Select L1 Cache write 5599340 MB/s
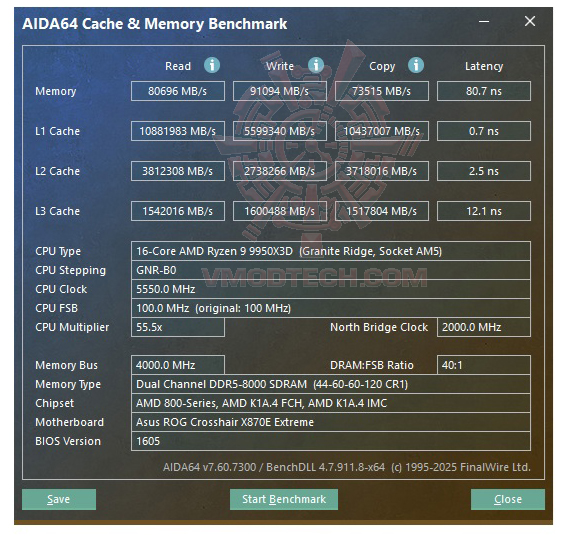This screenshot has height=544, width=568. tap(280, 131)
